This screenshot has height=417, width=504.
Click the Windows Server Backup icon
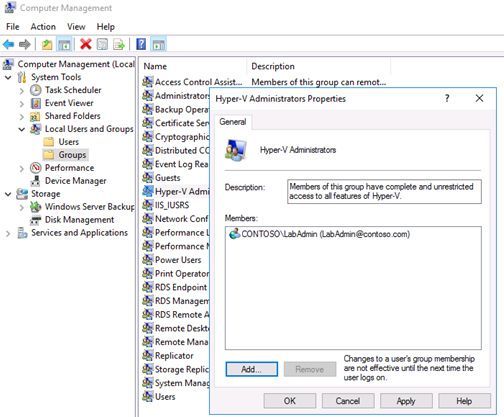pos(36,207)
